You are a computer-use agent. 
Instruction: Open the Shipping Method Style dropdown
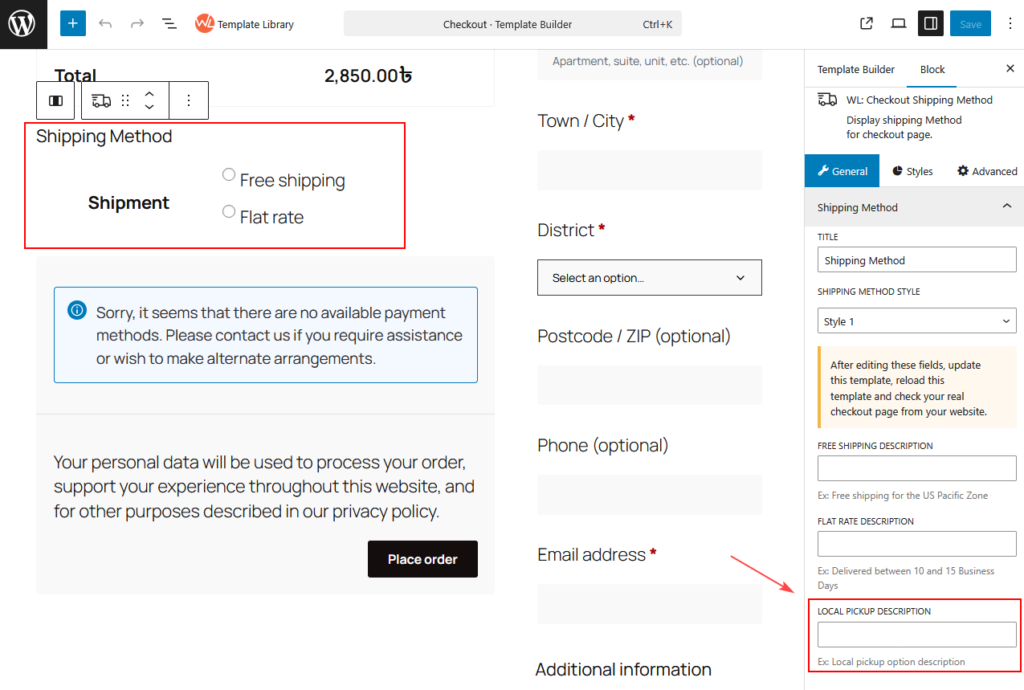pos(916,321)
